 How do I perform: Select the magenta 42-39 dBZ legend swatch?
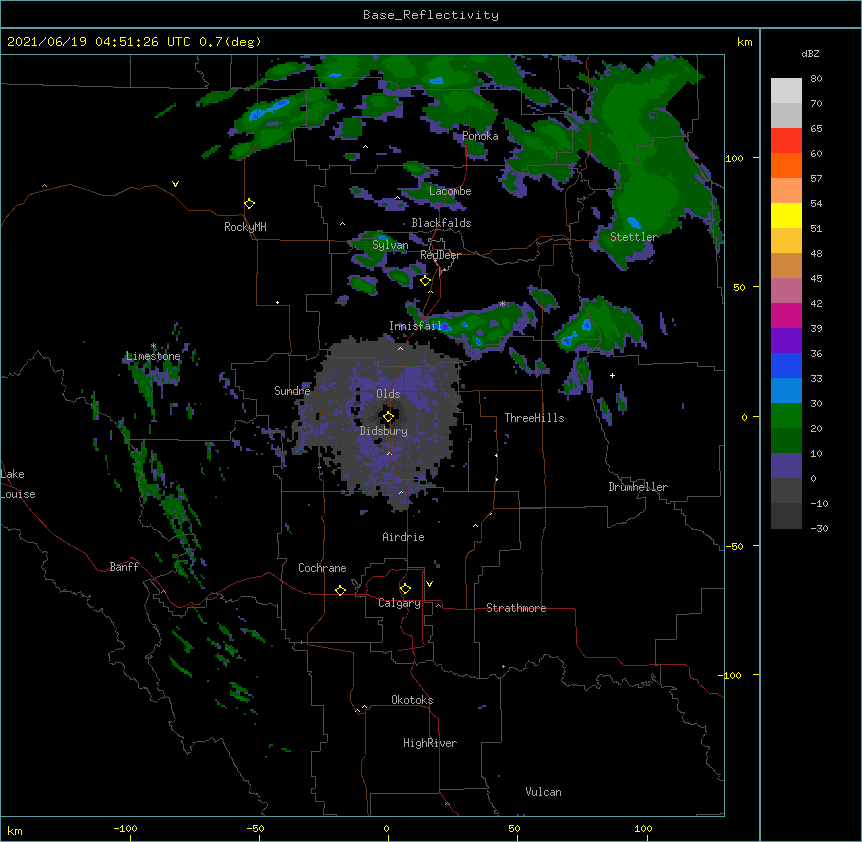786,315
